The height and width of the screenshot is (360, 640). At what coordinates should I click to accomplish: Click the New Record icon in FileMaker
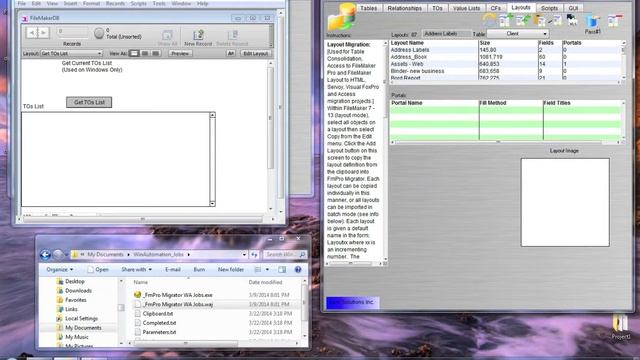click(198, 35)
